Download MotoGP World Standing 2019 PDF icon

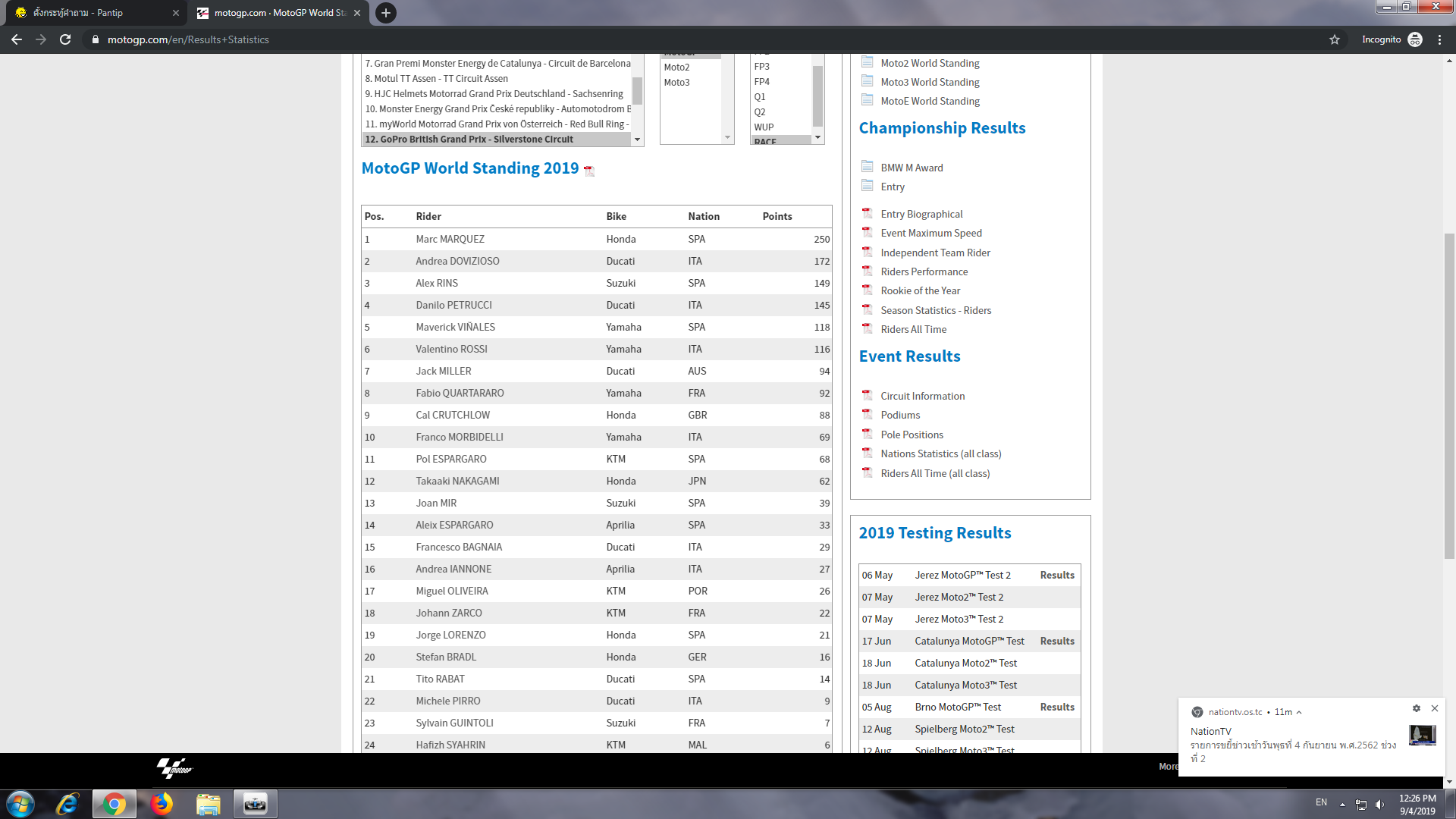point(589,171)
